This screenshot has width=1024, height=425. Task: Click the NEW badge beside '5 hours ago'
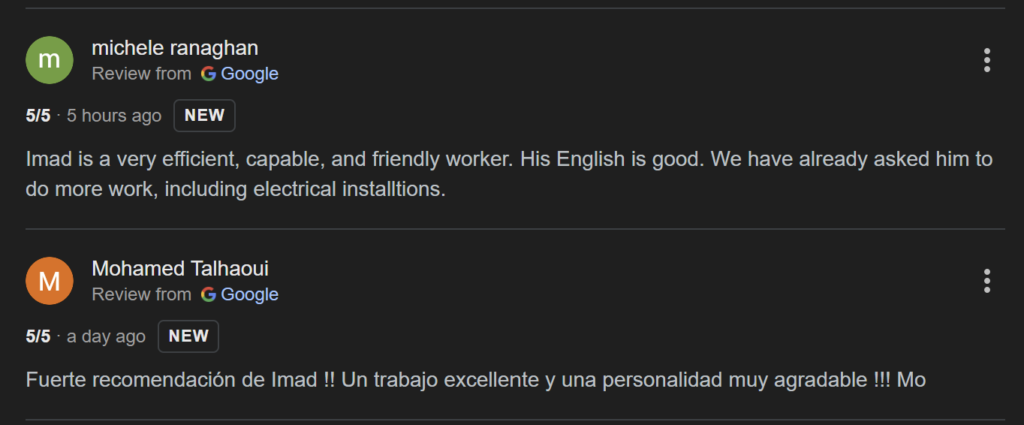[204, 116]
